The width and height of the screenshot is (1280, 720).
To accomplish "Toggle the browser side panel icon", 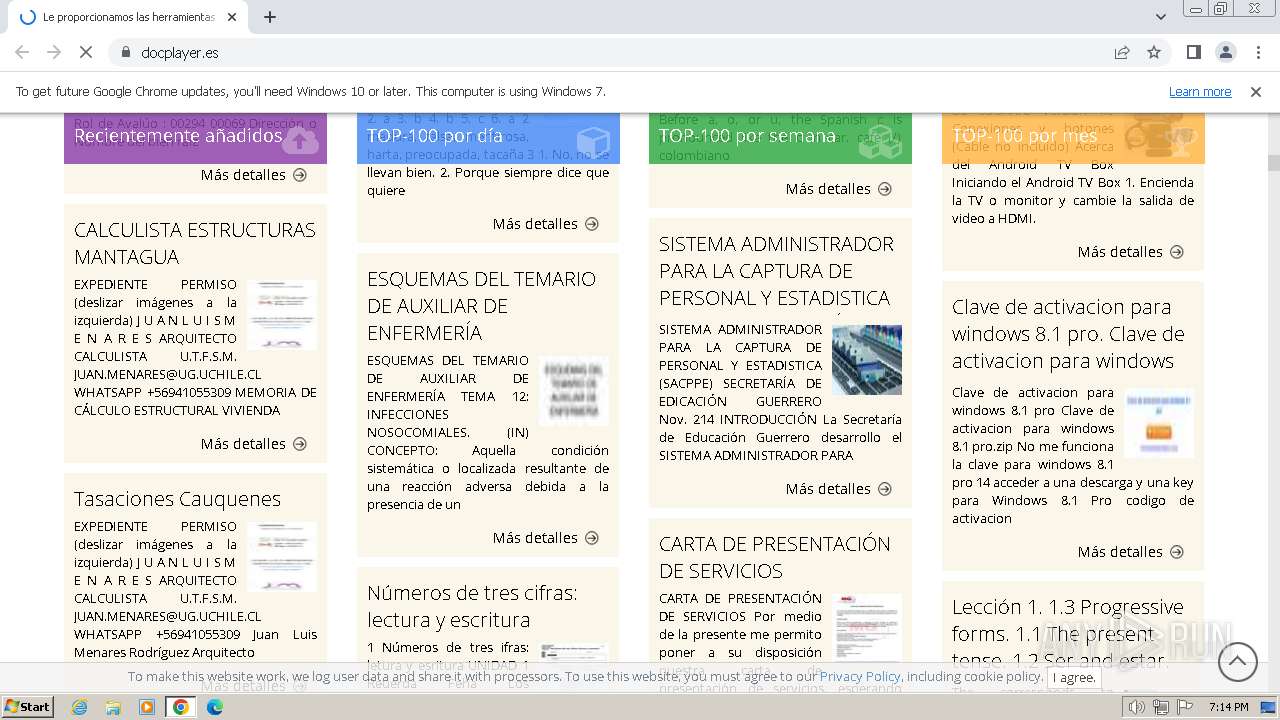I will pos(1194,52).
